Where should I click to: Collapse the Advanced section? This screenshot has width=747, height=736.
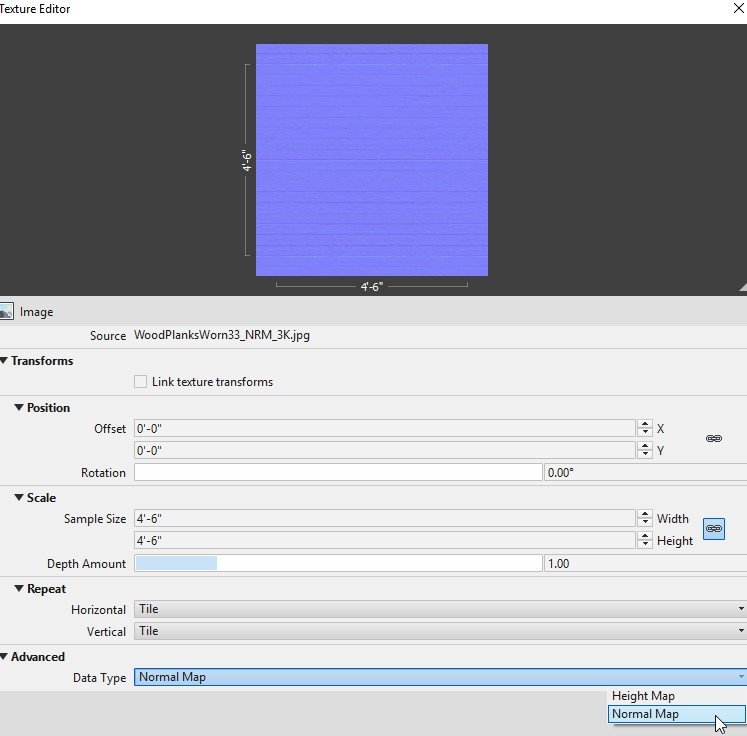[4, 656]
